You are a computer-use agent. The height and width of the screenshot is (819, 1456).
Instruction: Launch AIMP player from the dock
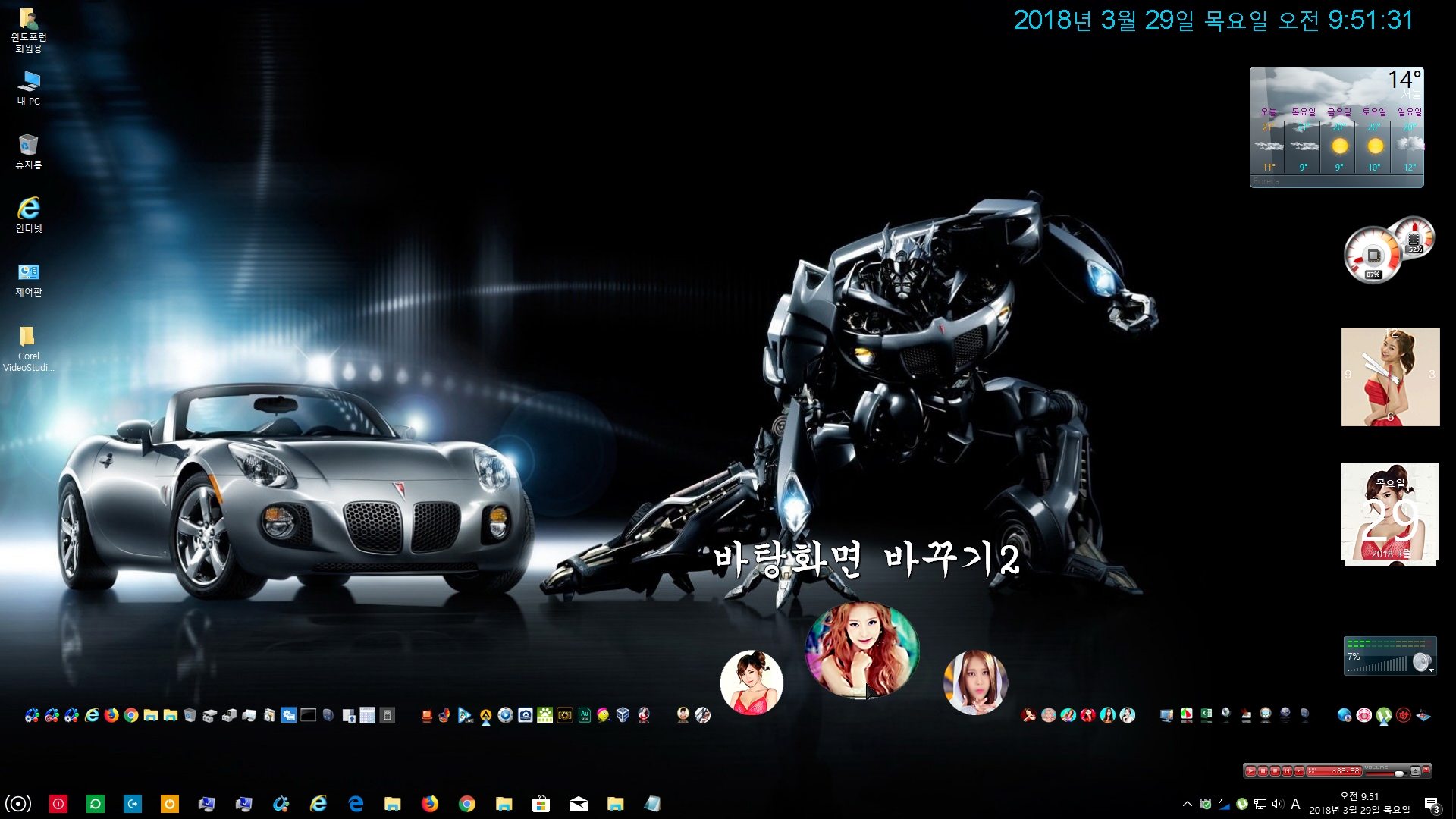tap(485, 715)
